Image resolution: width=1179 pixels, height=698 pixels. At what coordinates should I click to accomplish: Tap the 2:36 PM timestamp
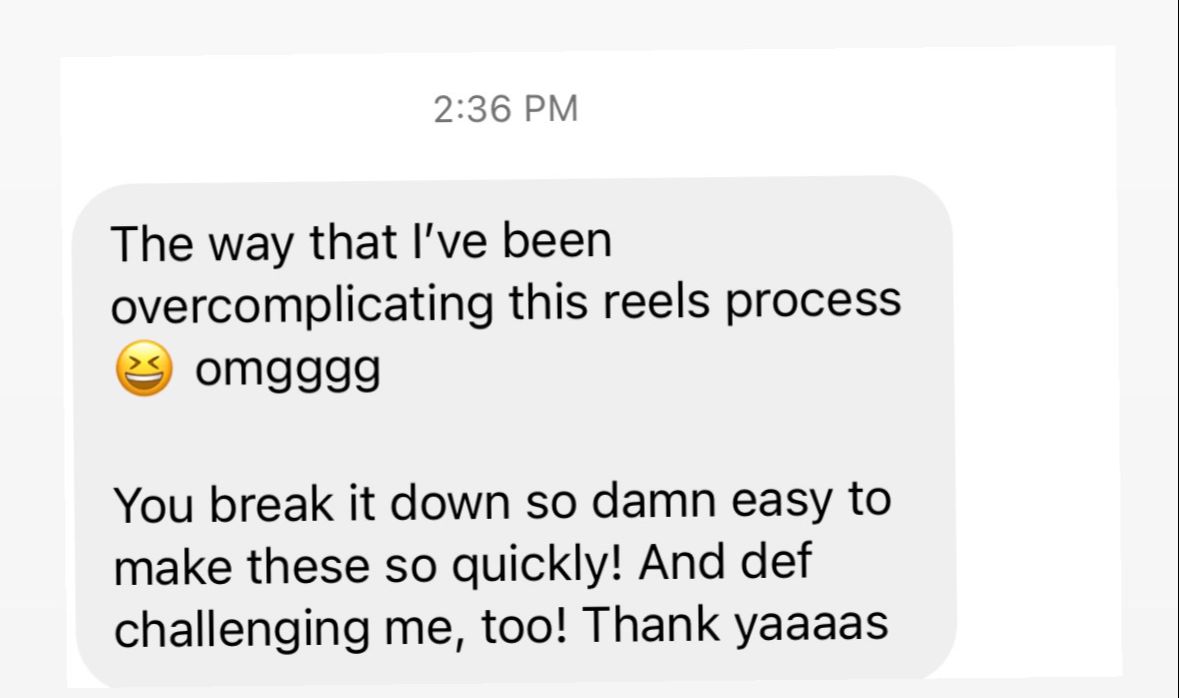[505, 109]
